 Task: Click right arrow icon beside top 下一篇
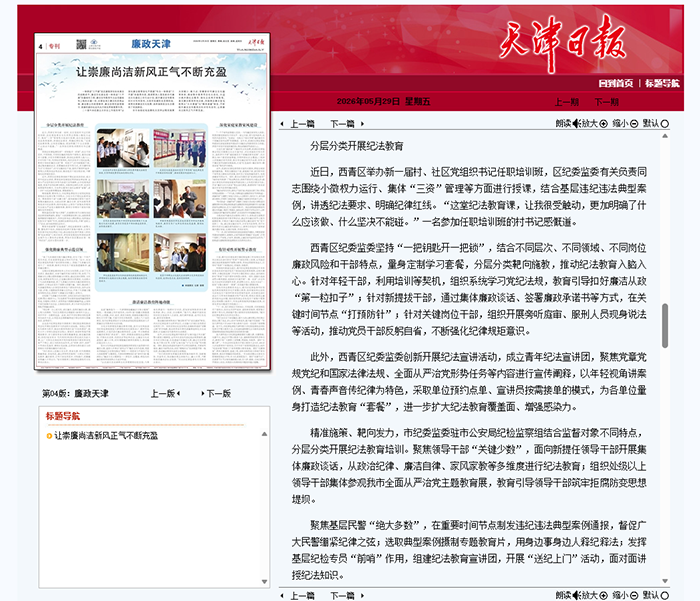tap(362, 124)
